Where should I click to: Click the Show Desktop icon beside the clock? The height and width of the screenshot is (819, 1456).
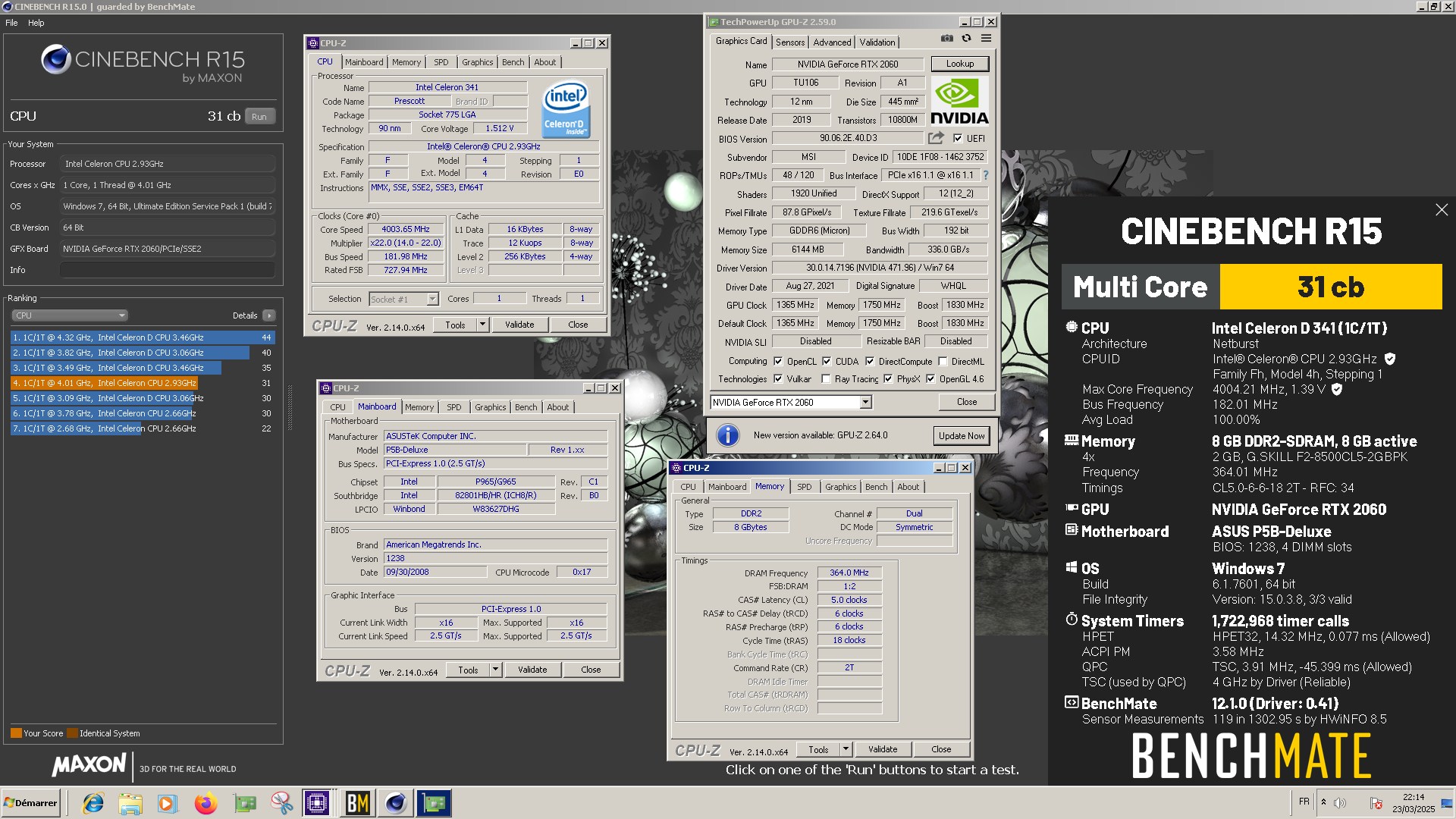(x=1448, y=803)
